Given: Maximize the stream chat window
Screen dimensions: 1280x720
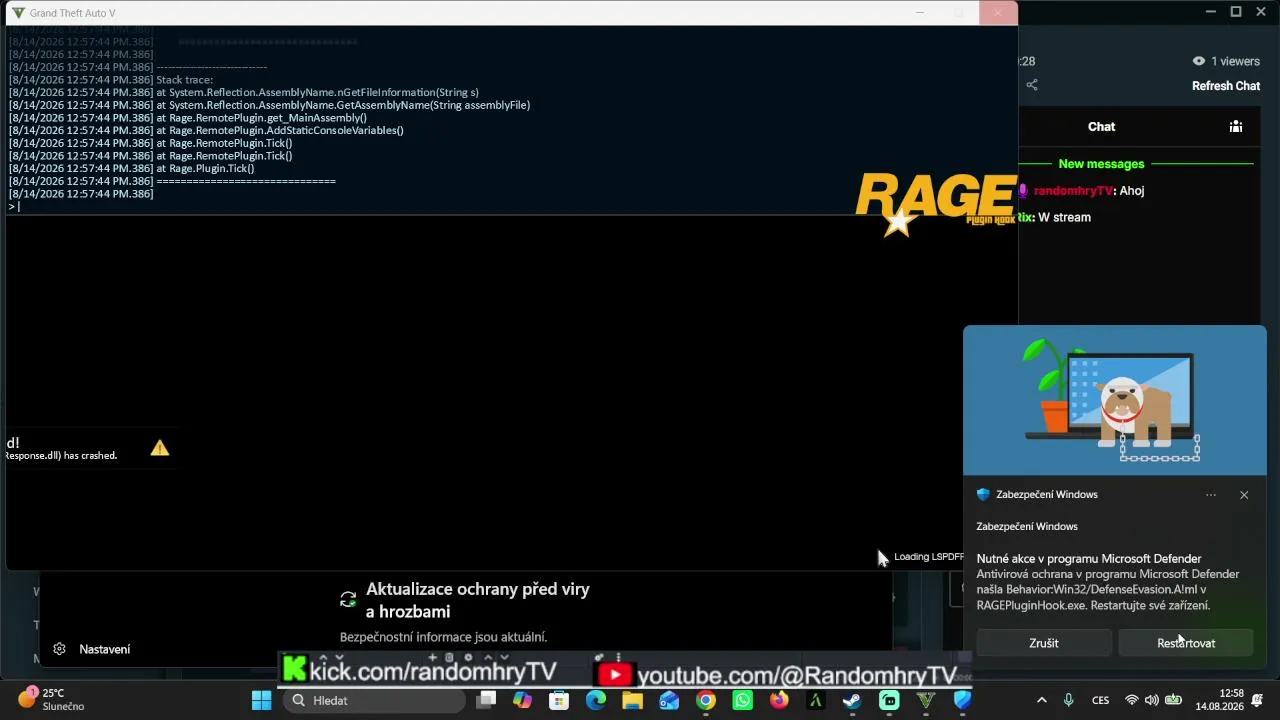Looking at the screenshot, I should [x=1236, y=12].
